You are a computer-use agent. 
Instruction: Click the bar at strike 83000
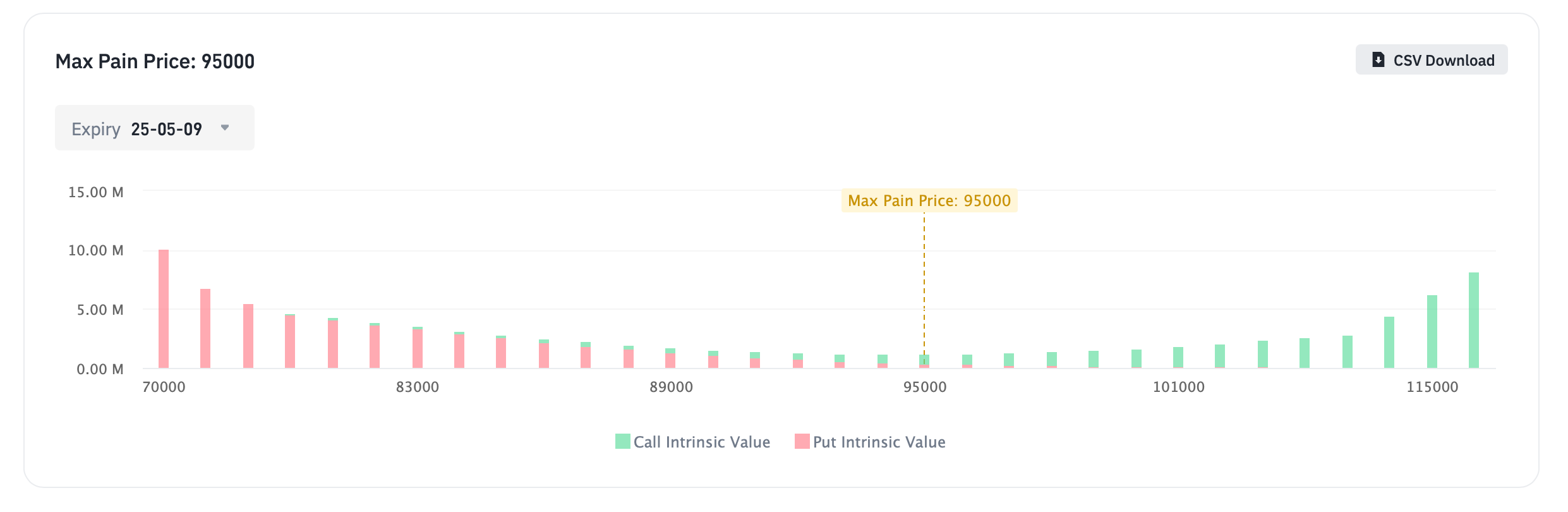[x=418, y=348]
